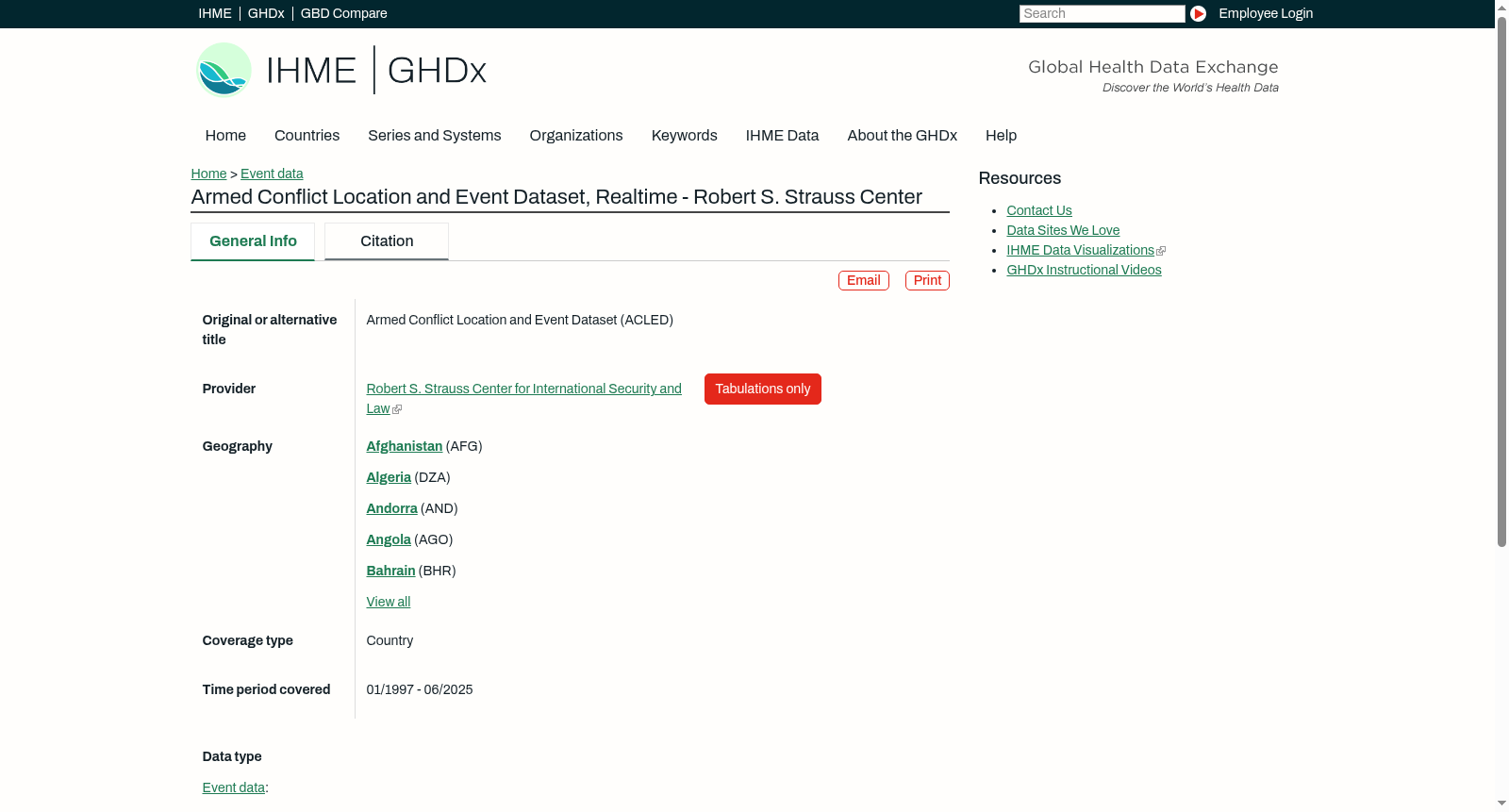Click Event data breadcrumb link

[272, 174]
